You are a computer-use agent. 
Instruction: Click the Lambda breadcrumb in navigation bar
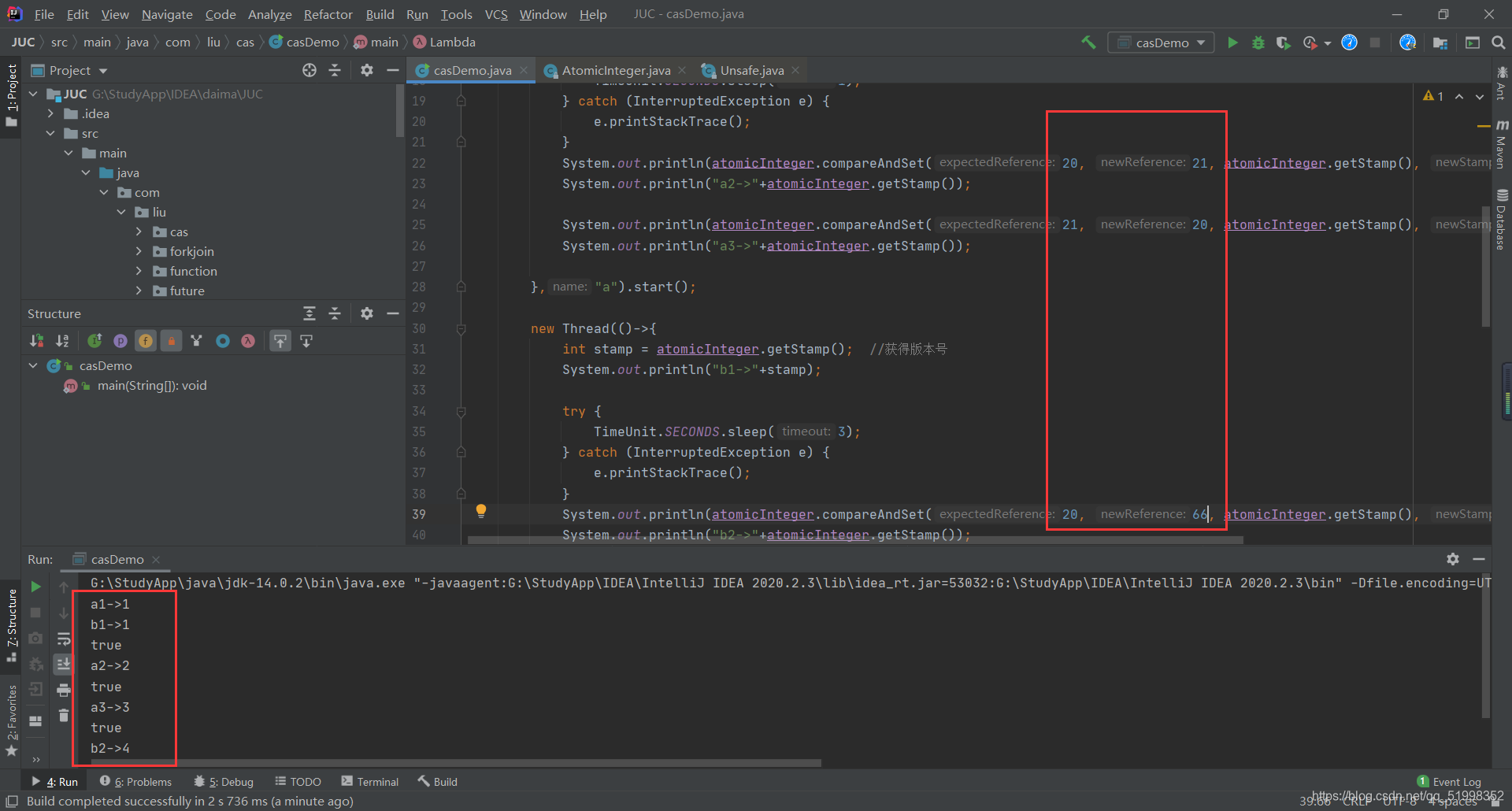point(445,43)
